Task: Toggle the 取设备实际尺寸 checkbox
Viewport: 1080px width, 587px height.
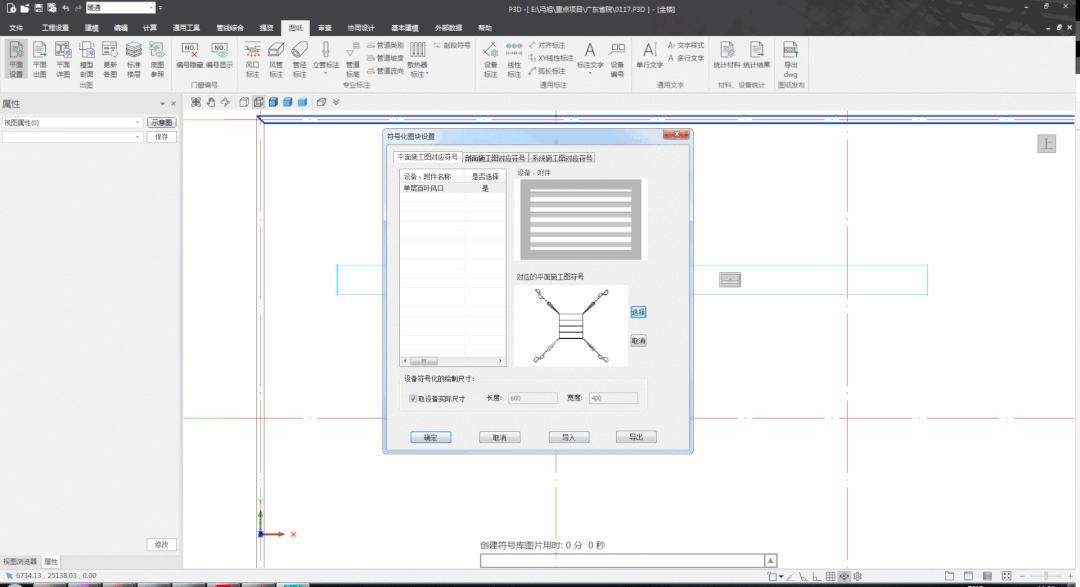Action: click(x=413, y=398)
